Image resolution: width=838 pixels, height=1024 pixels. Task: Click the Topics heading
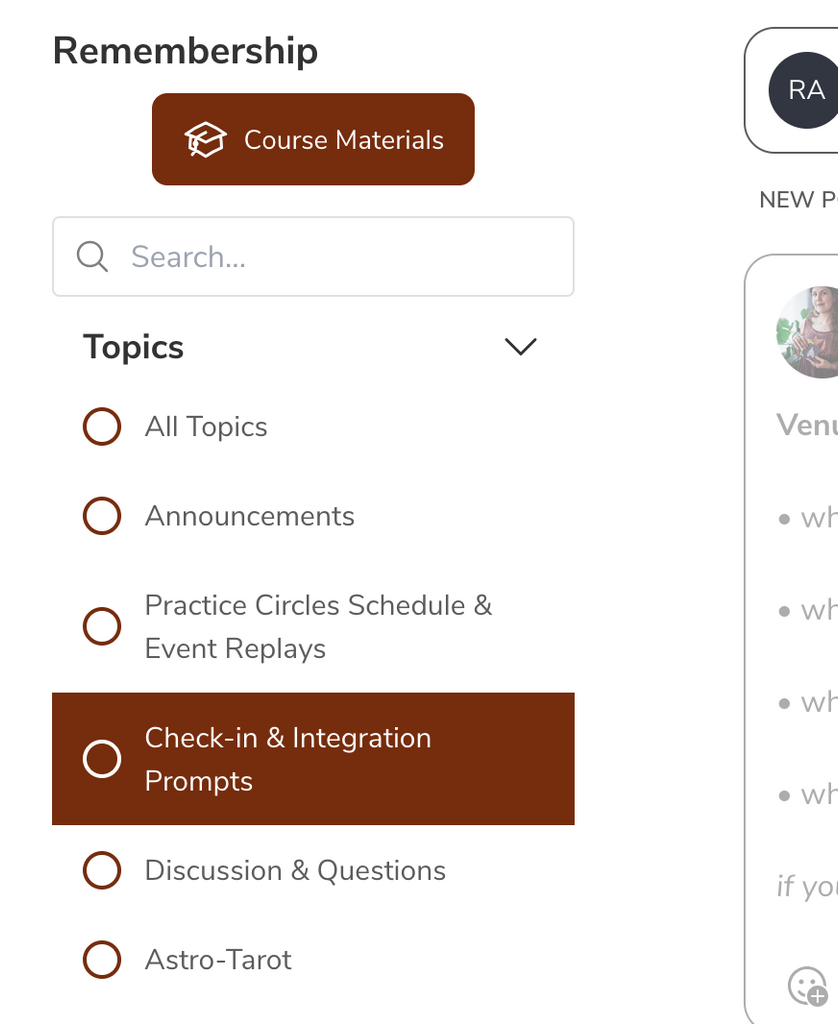click(134, 347)
